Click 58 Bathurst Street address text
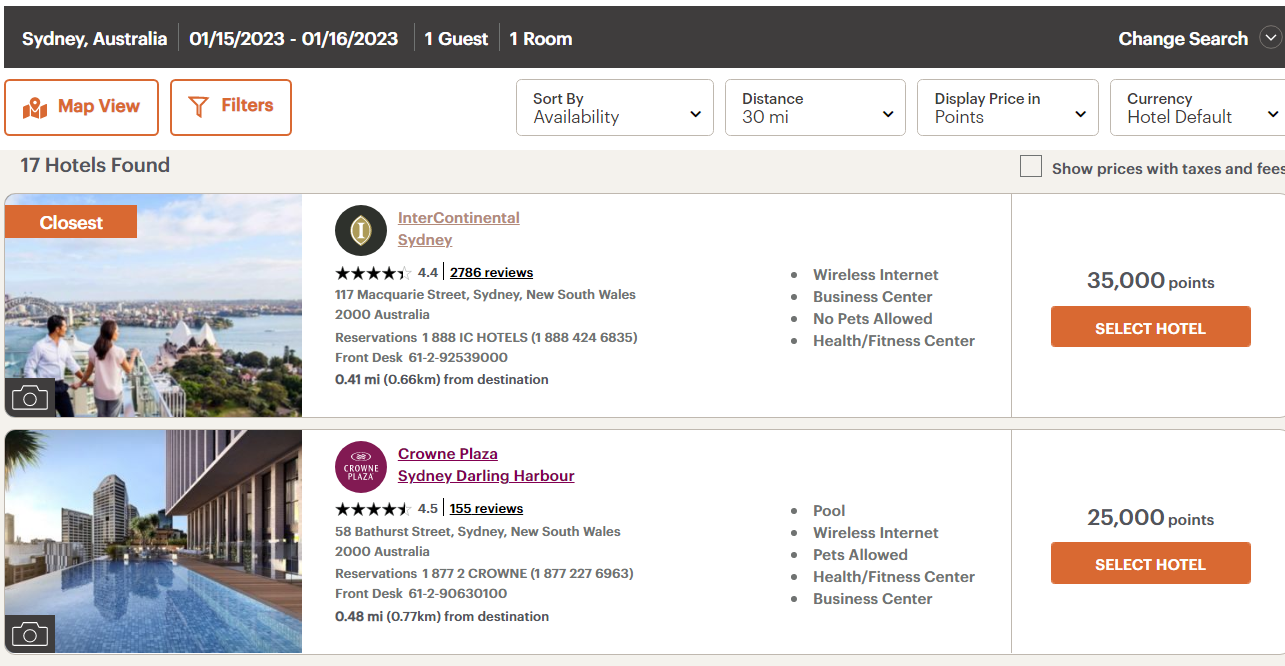 478,541
